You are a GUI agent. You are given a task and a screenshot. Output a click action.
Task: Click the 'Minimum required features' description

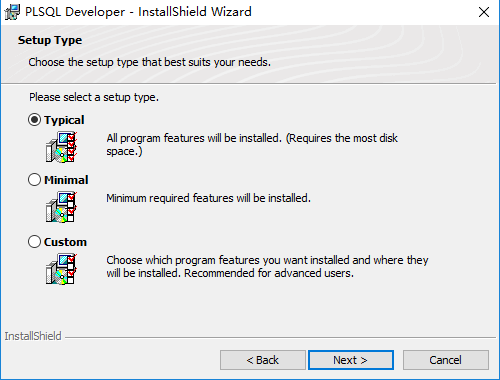pos(209,198)
